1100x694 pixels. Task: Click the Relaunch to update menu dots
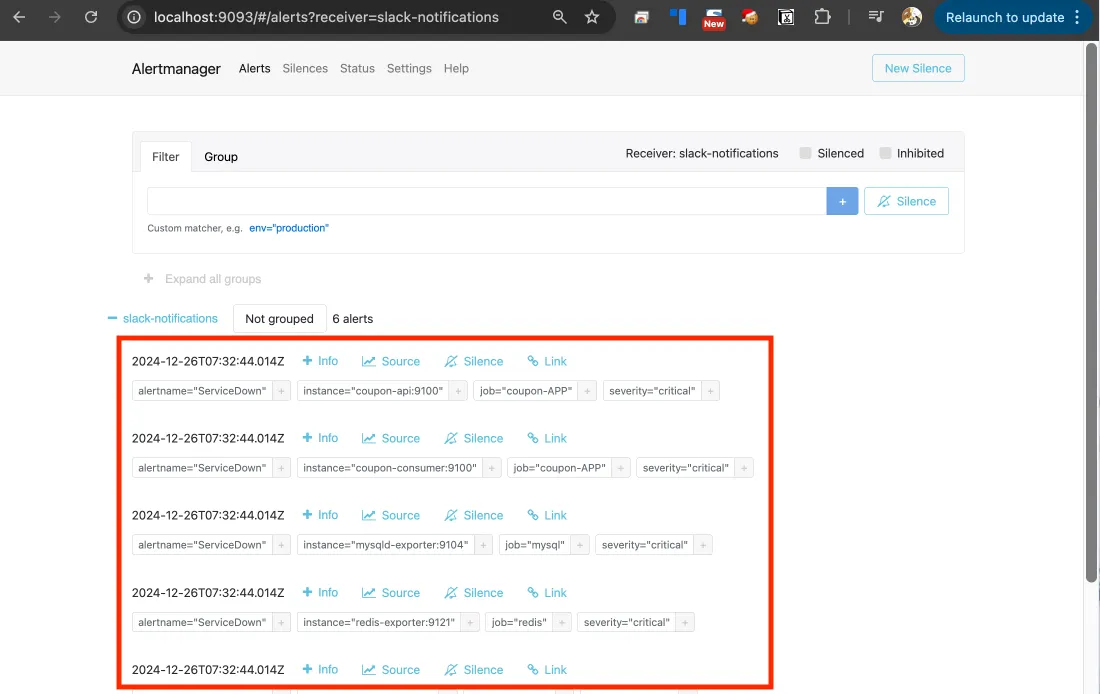coord(1078,18)
